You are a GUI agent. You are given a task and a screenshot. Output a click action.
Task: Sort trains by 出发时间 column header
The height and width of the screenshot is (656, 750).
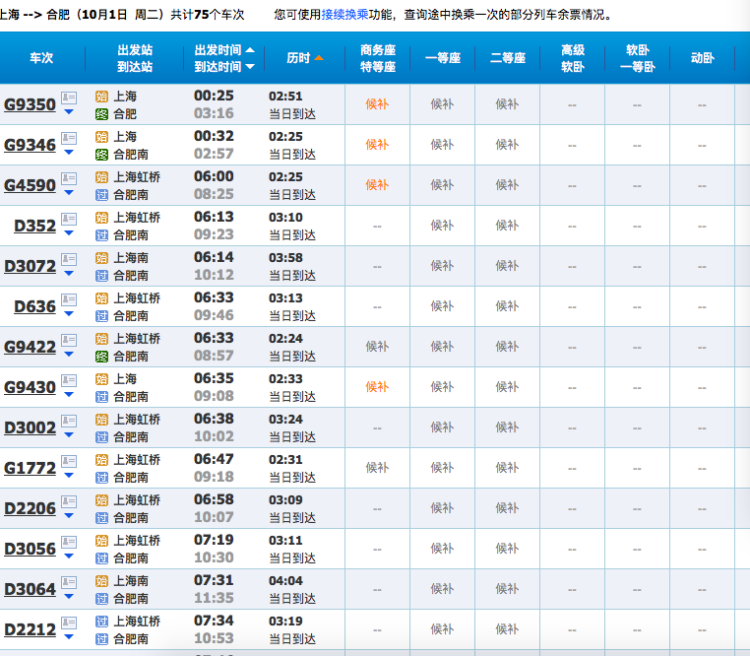(x=224, y=50)
